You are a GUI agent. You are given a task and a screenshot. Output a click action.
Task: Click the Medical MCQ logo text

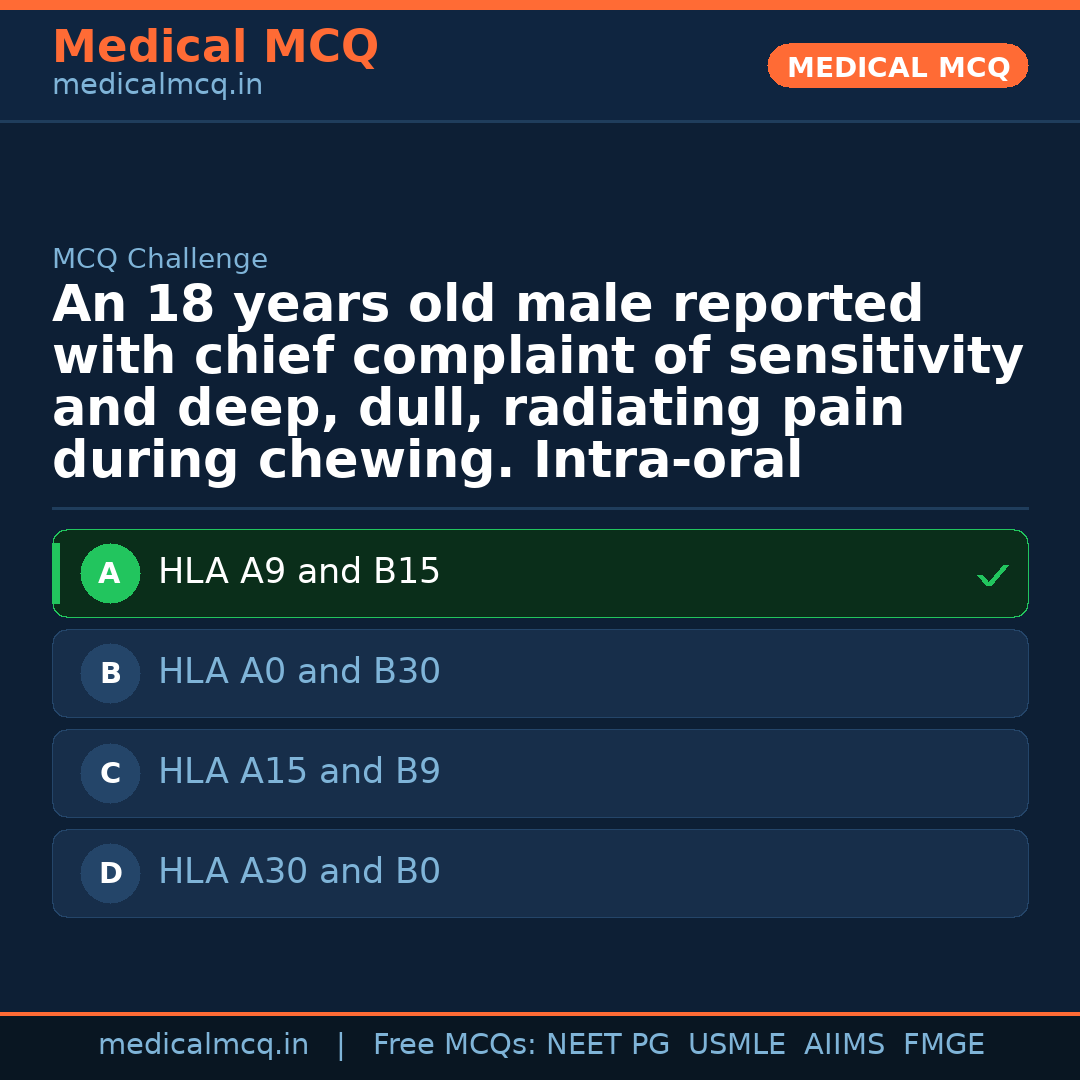click(x=215, y=47)
